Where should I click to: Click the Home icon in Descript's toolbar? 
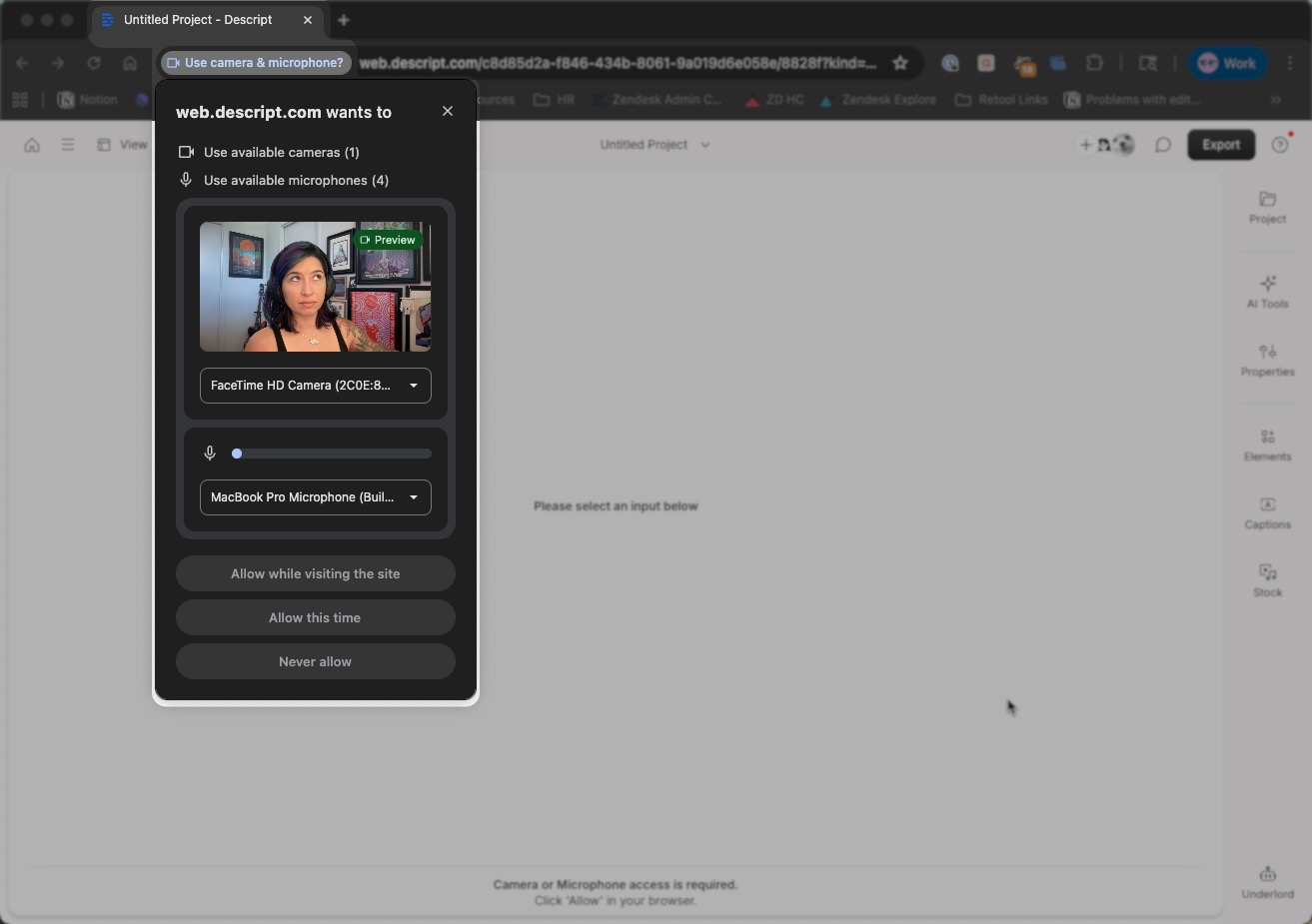[31, 144]
